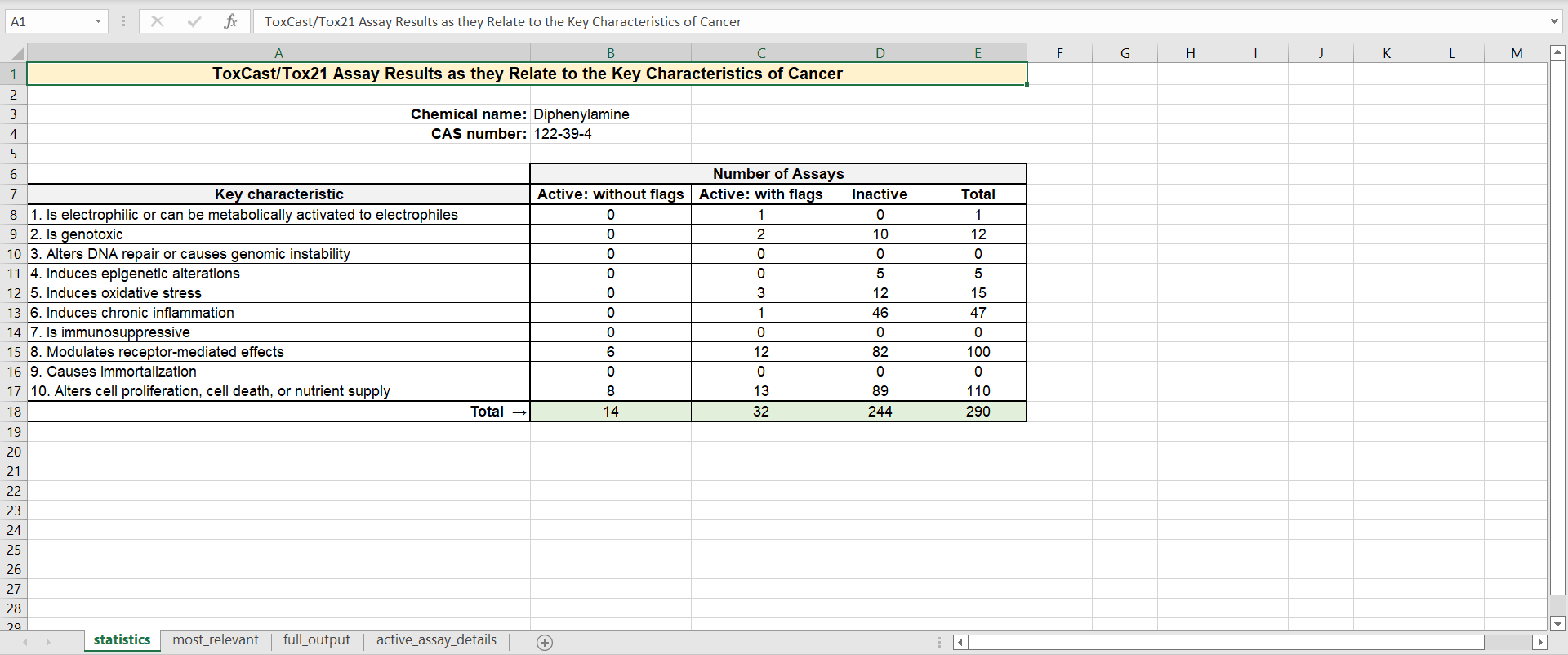The width and height of the screenshot is (1568, 655).
Task: Click the horizontal scrollbar left arrow
Action: click(961, 642)
